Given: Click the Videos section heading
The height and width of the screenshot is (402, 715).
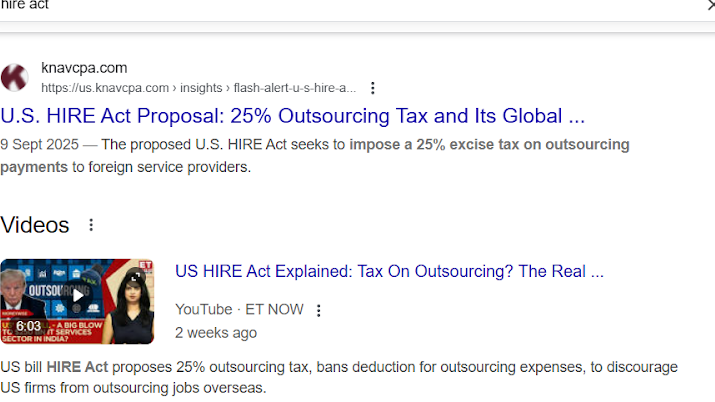Looking at the screenshot, I should [x=35, y=225].
